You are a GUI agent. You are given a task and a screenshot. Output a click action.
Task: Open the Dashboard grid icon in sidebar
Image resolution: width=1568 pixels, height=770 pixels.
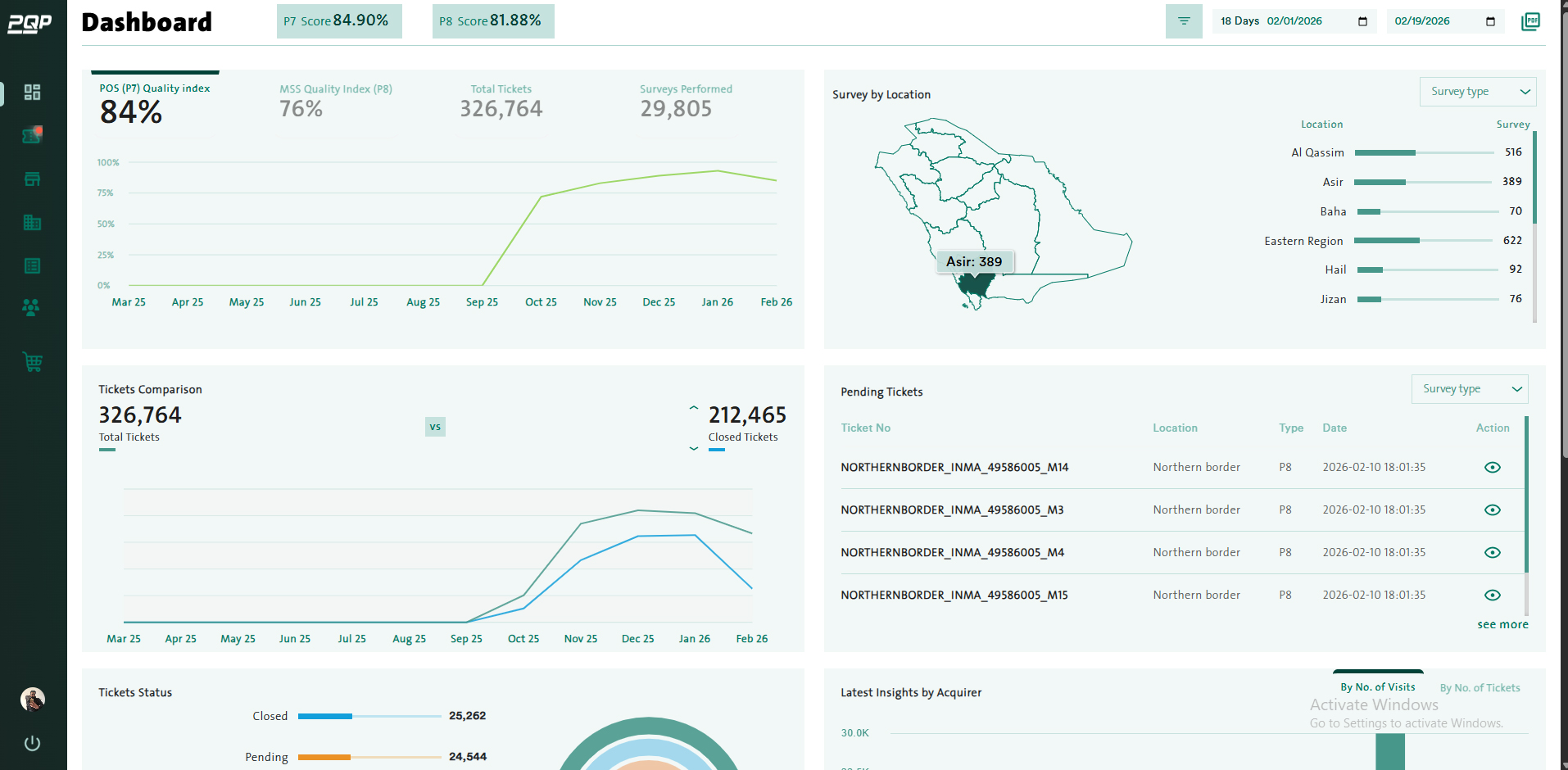32,93
